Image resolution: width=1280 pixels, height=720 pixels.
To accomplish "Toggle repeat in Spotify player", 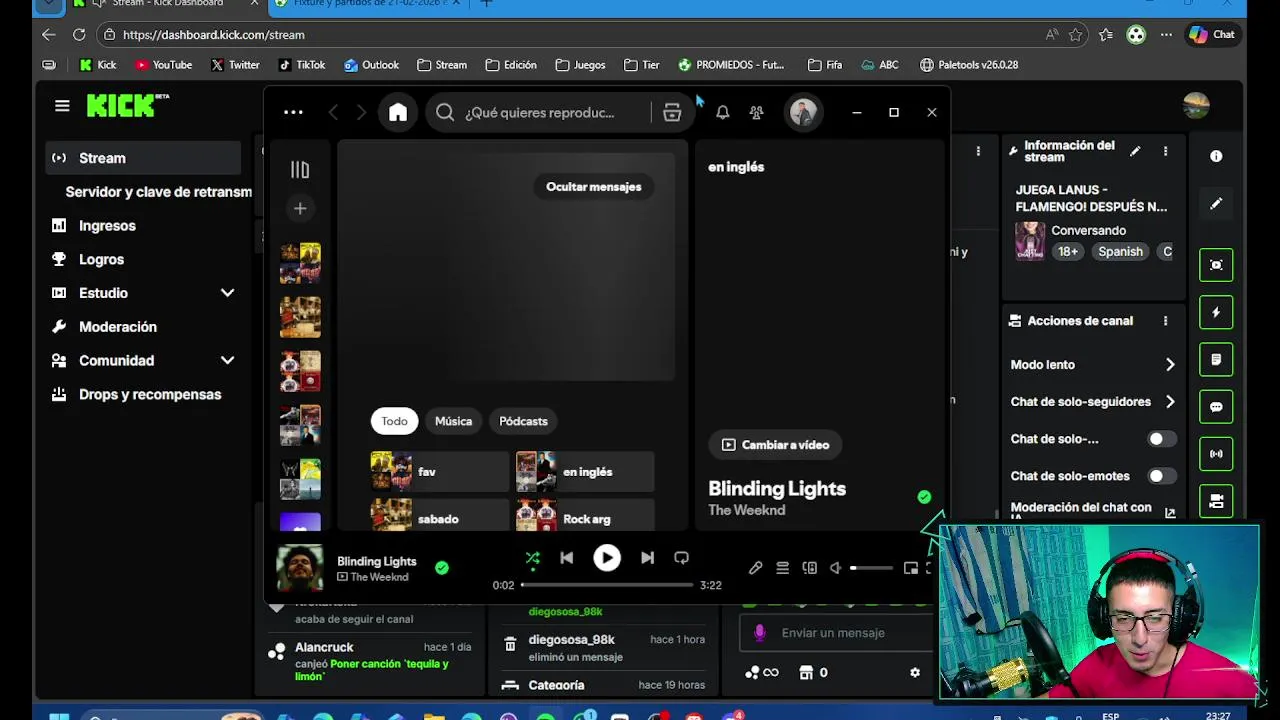I will point(681,558).
